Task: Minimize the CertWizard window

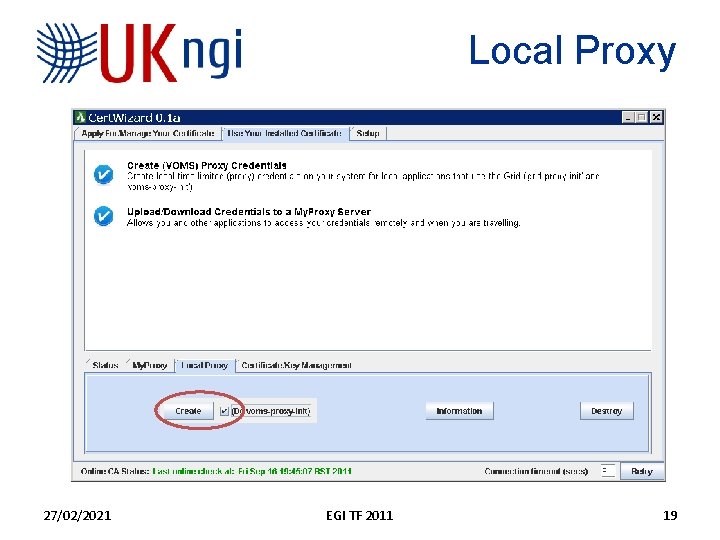Action: tap(628, 118)
